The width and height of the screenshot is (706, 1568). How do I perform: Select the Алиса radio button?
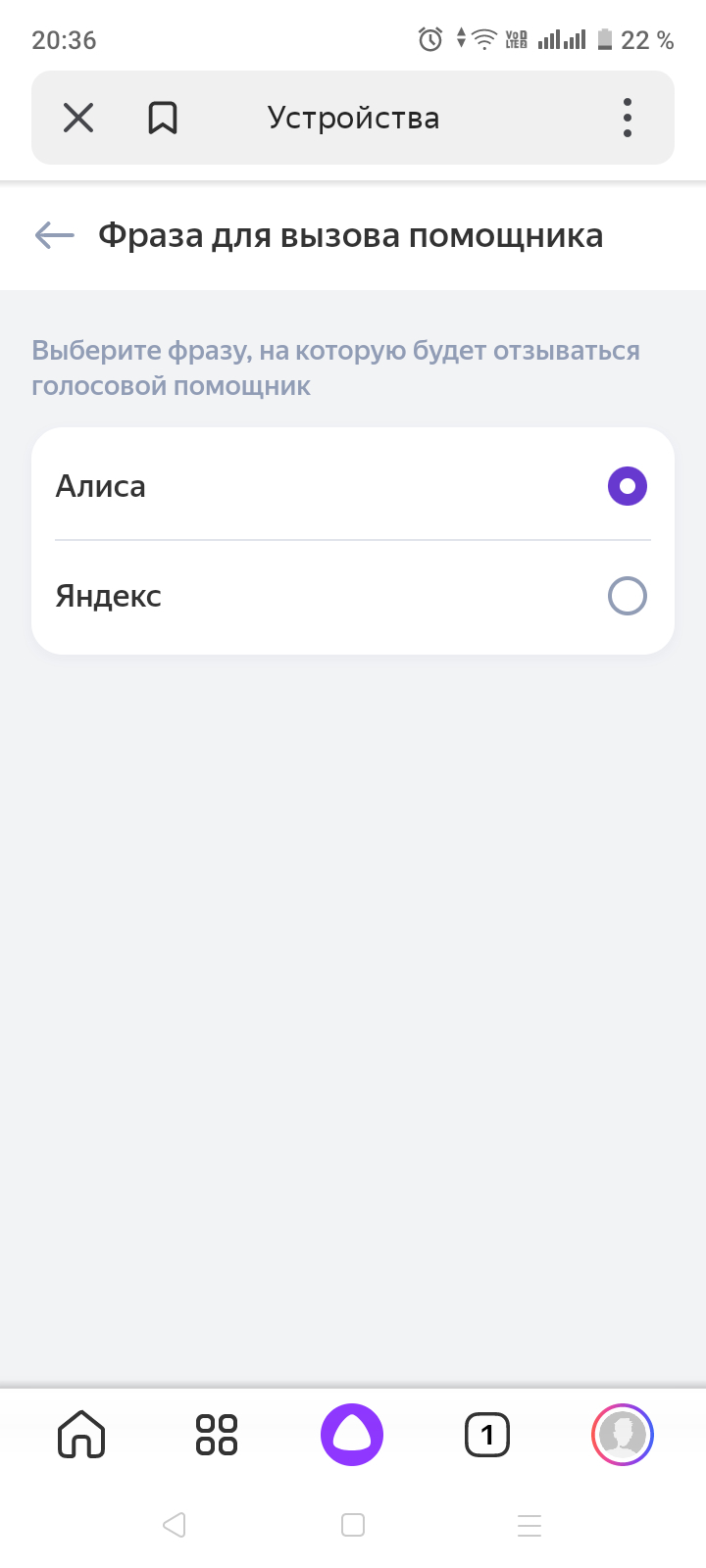point(628,486)
